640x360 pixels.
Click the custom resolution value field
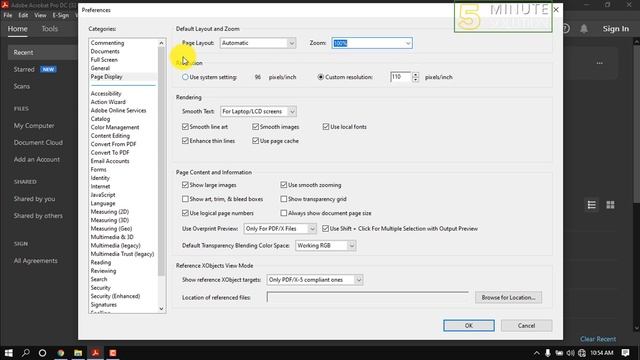pyautogui.click(x=400, y=77)
